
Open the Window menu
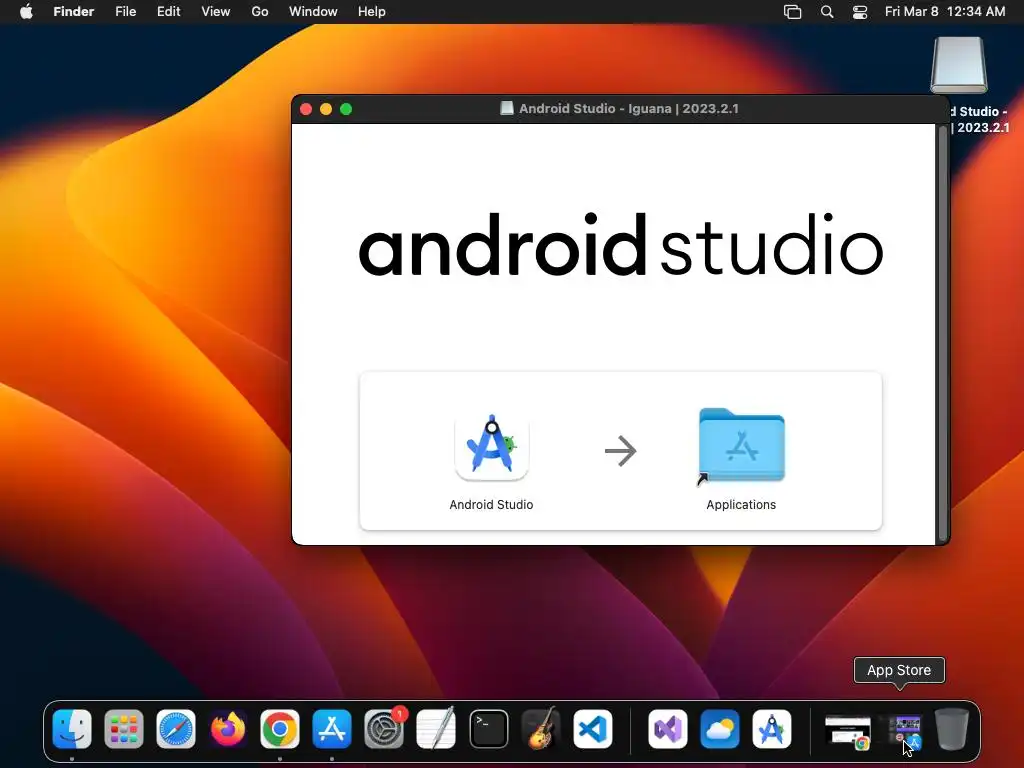coord(313,11)
